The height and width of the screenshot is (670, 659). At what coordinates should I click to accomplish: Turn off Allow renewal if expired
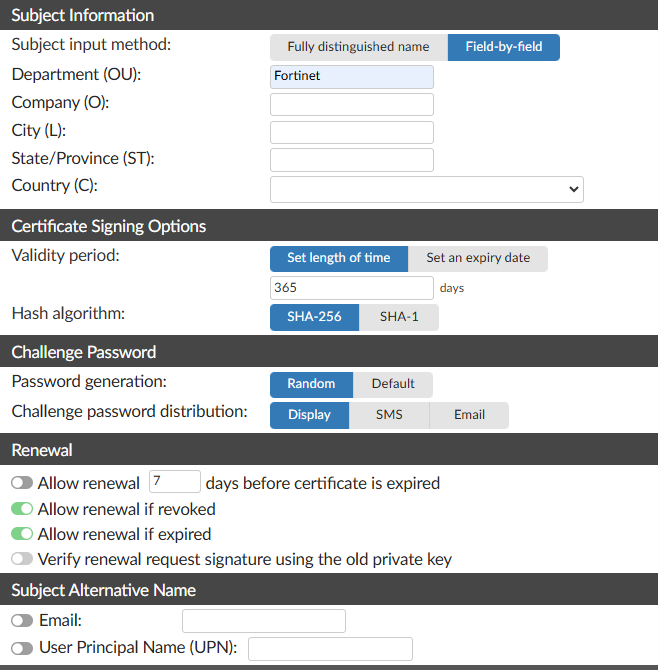pos(22,534)
